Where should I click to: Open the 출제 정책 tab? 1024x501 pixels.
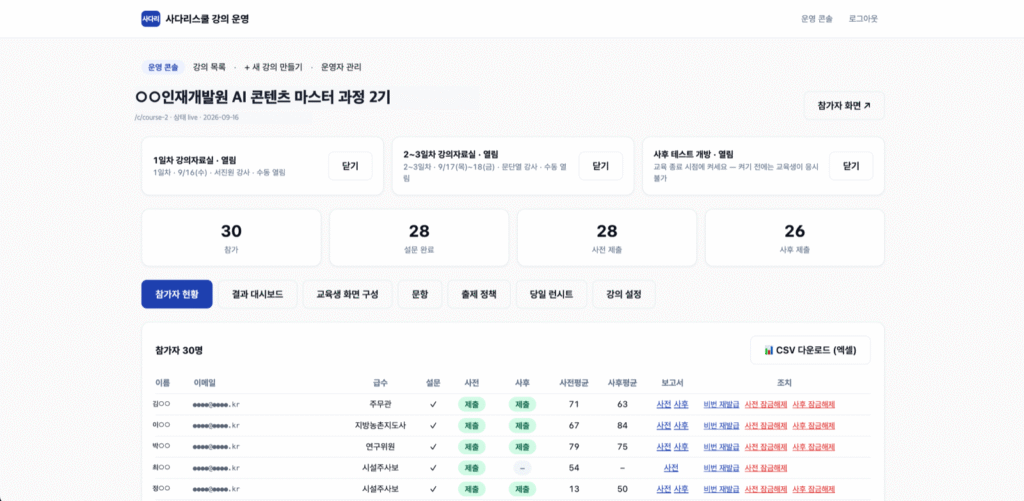[x=479, y=294]
